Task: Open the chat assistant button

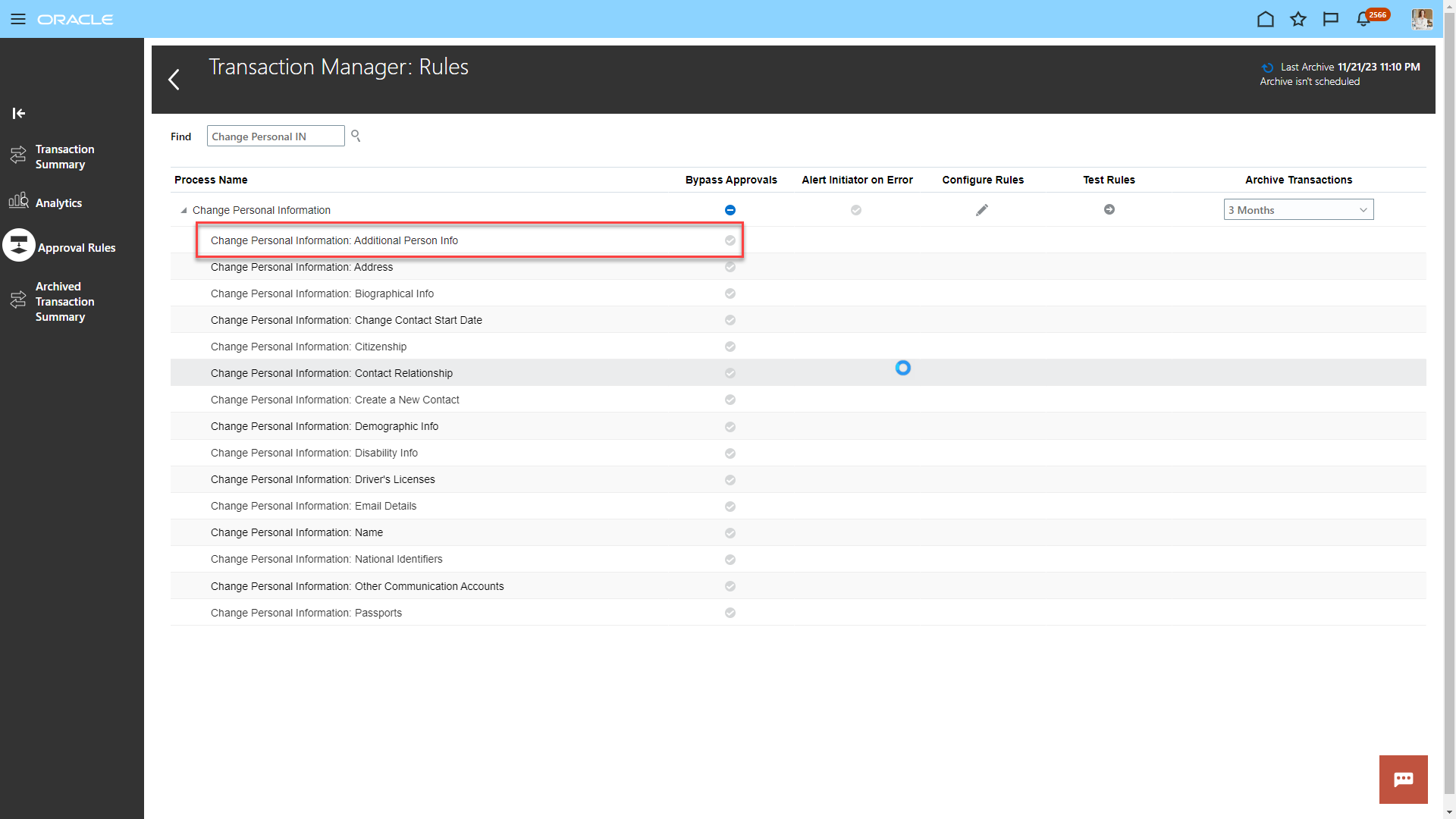Action: (1403, 779)
